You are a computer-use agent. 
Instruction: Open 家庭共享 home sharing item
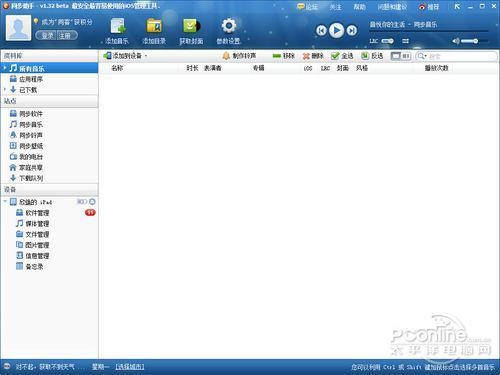[49, 167]
